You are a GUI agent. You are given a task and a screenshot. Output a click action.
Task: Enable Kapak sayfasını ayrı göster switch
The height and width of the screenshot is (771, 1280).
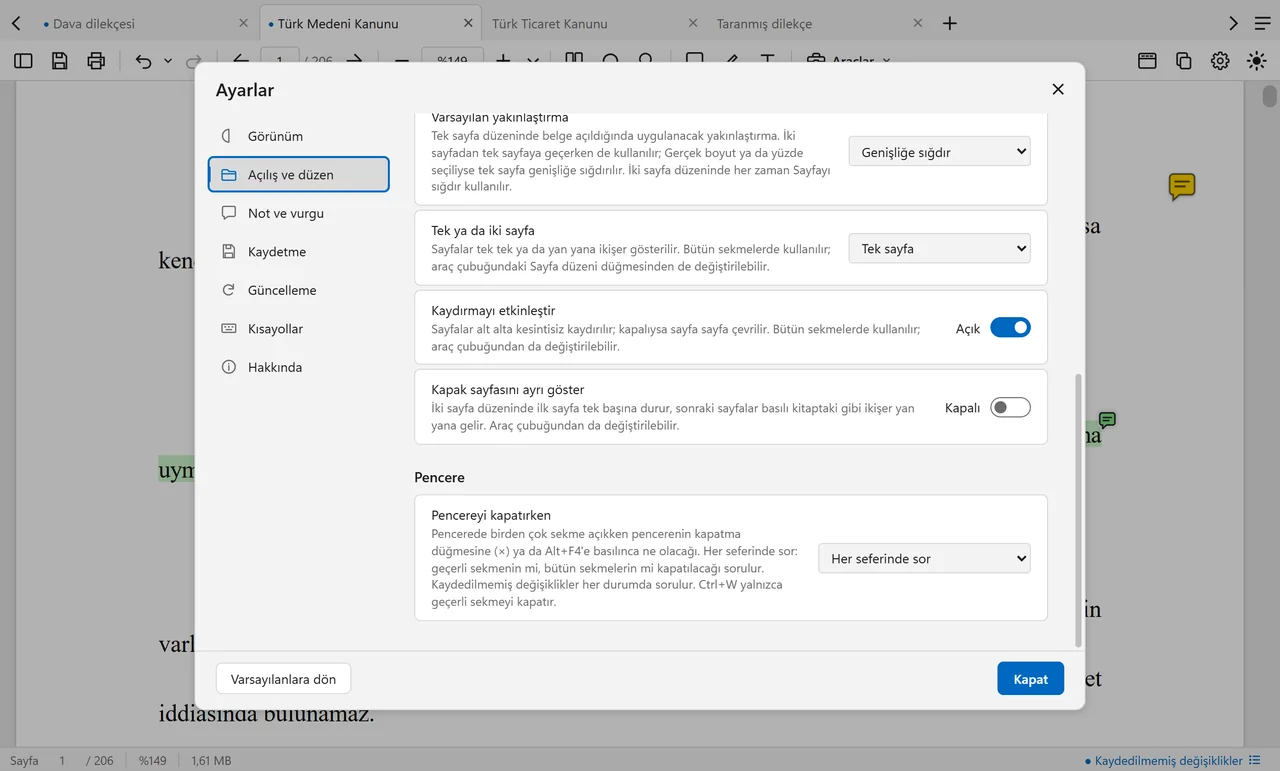1010,407
